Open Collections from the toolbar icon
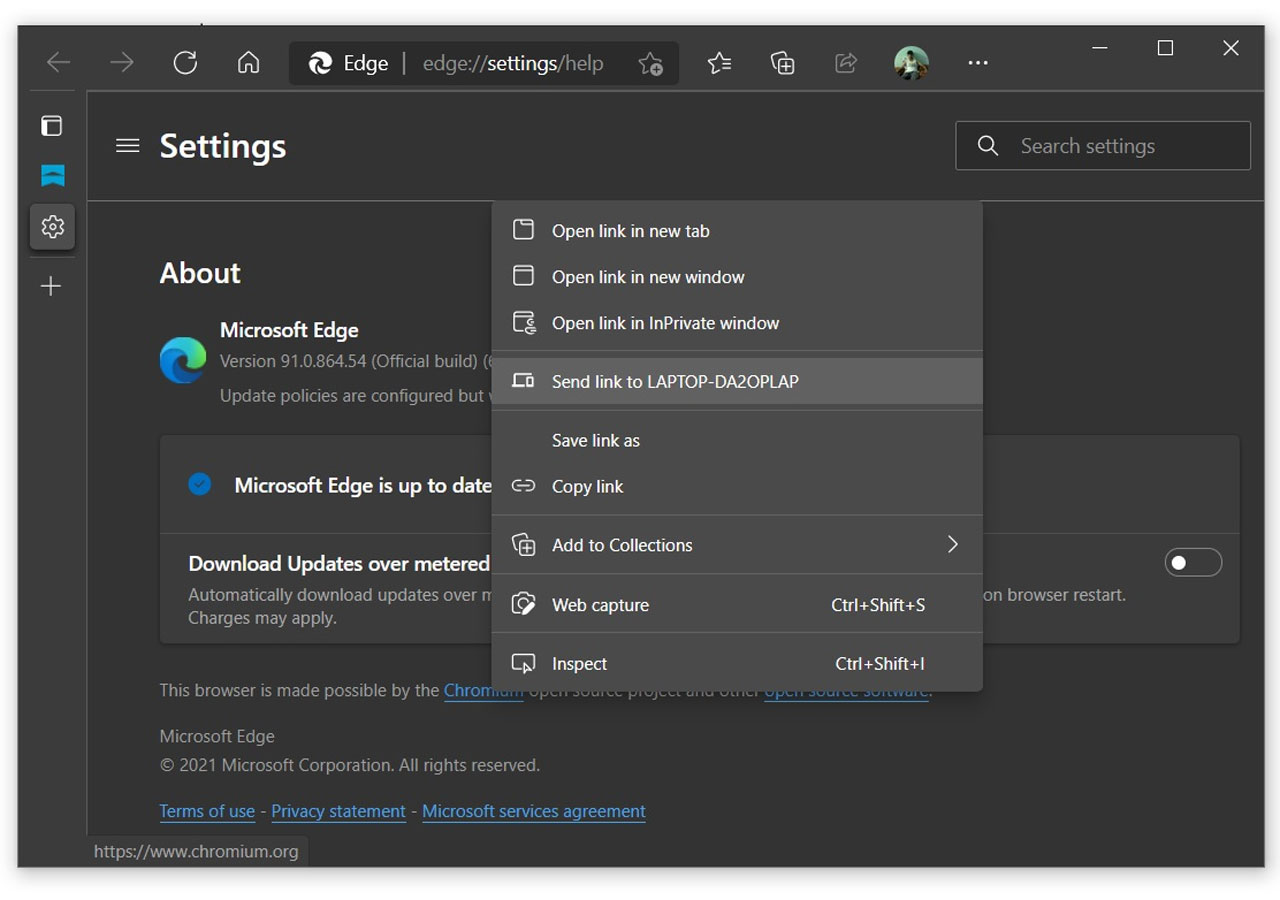 coord(782,62)
